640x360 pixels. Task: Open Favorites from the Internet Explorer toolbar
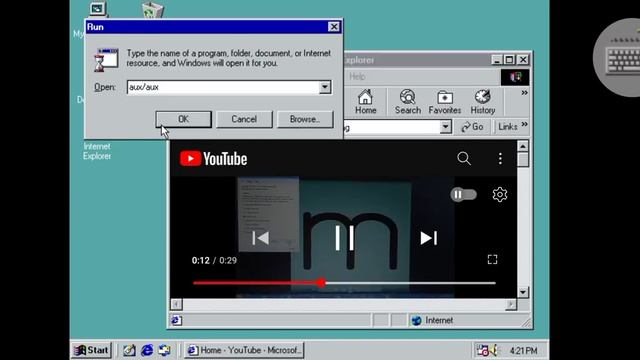(444, 102)
